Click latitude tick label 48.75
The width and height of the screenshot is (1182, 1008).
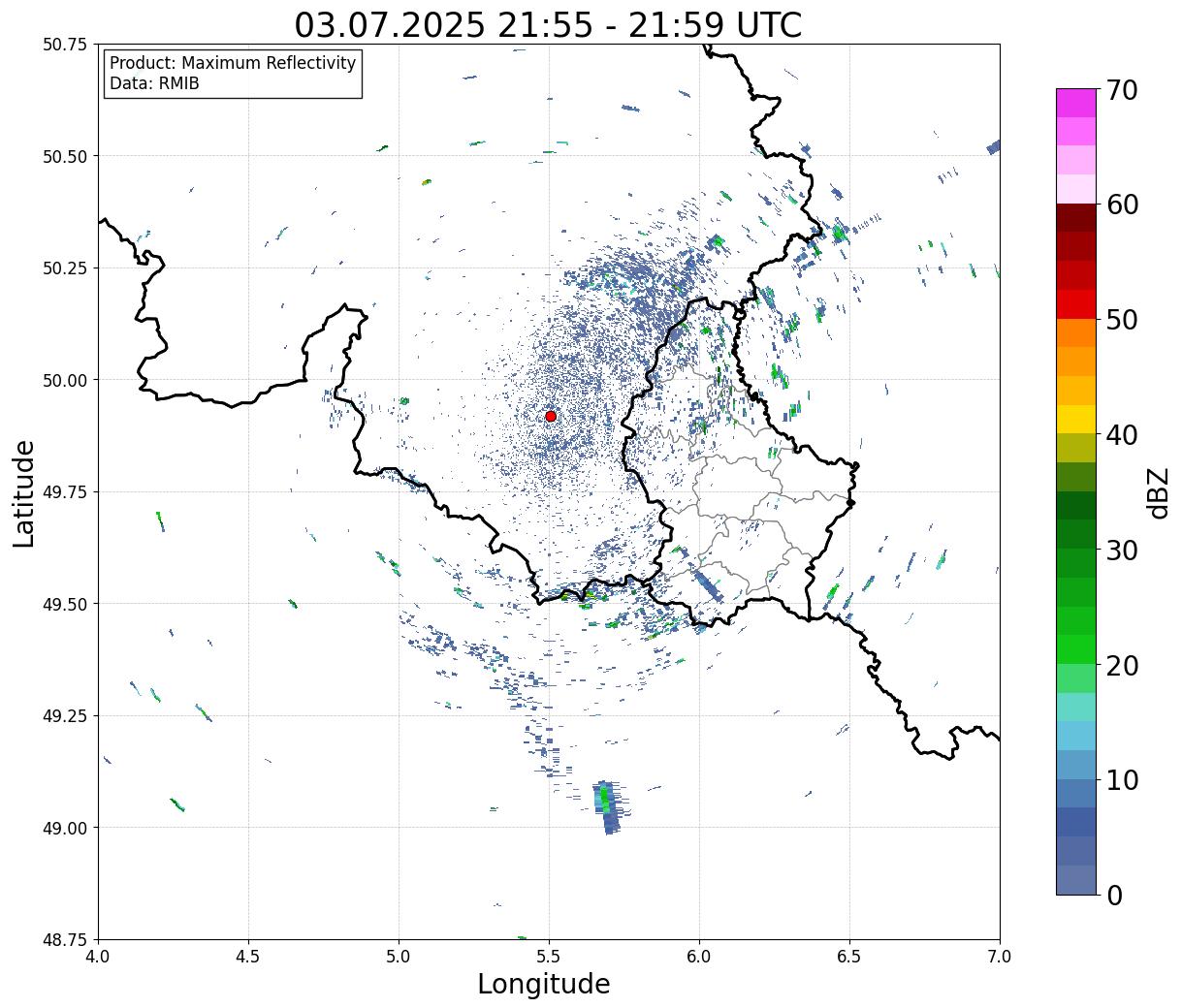coord(65,939)
